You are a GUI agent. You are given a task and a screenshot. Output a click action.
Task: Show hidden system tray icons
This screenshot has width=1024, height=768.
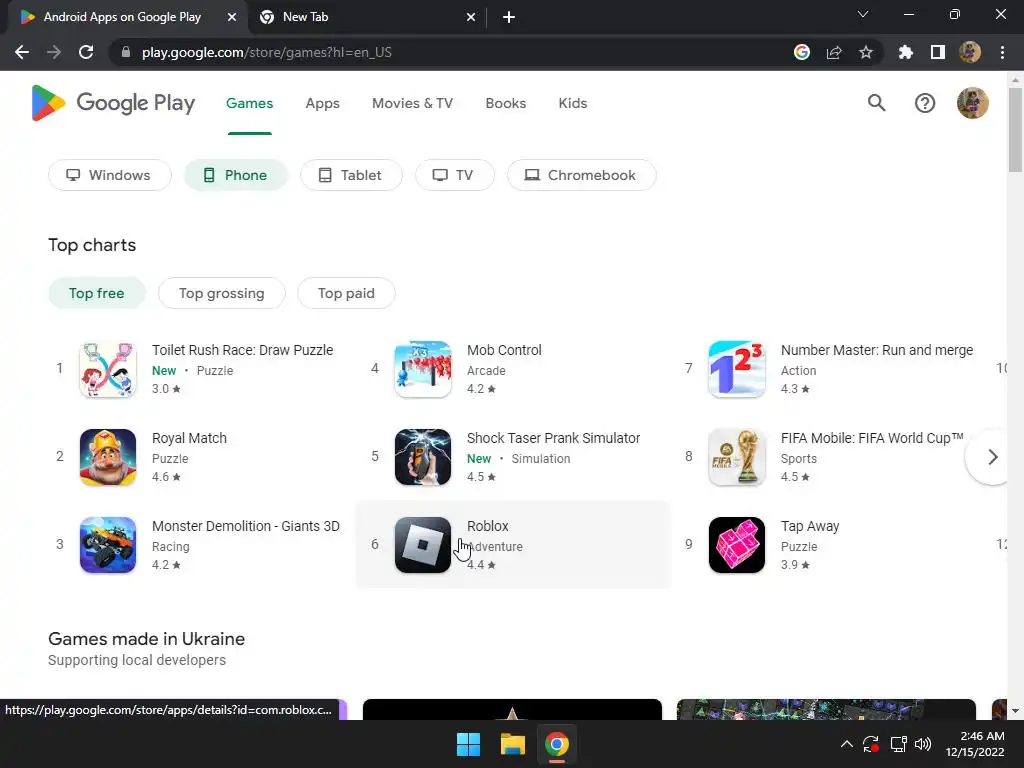click(846, 744)
